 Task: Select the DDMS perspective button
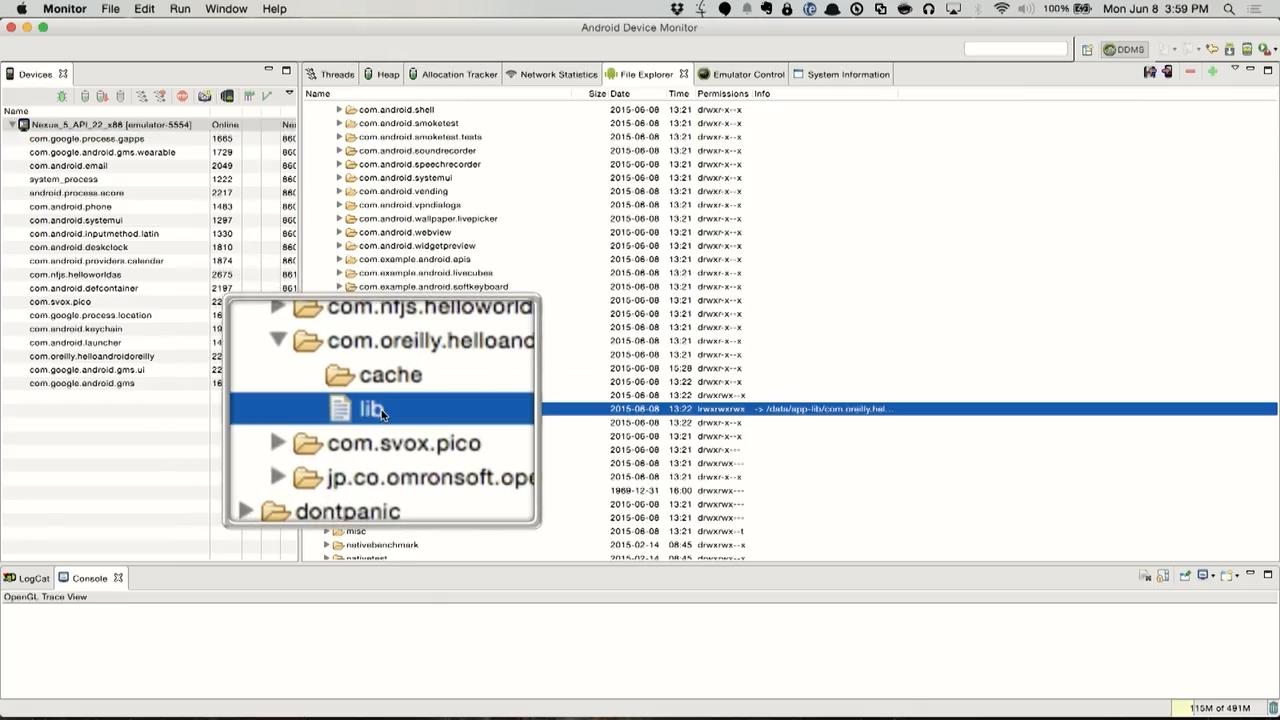point(1124,50)
